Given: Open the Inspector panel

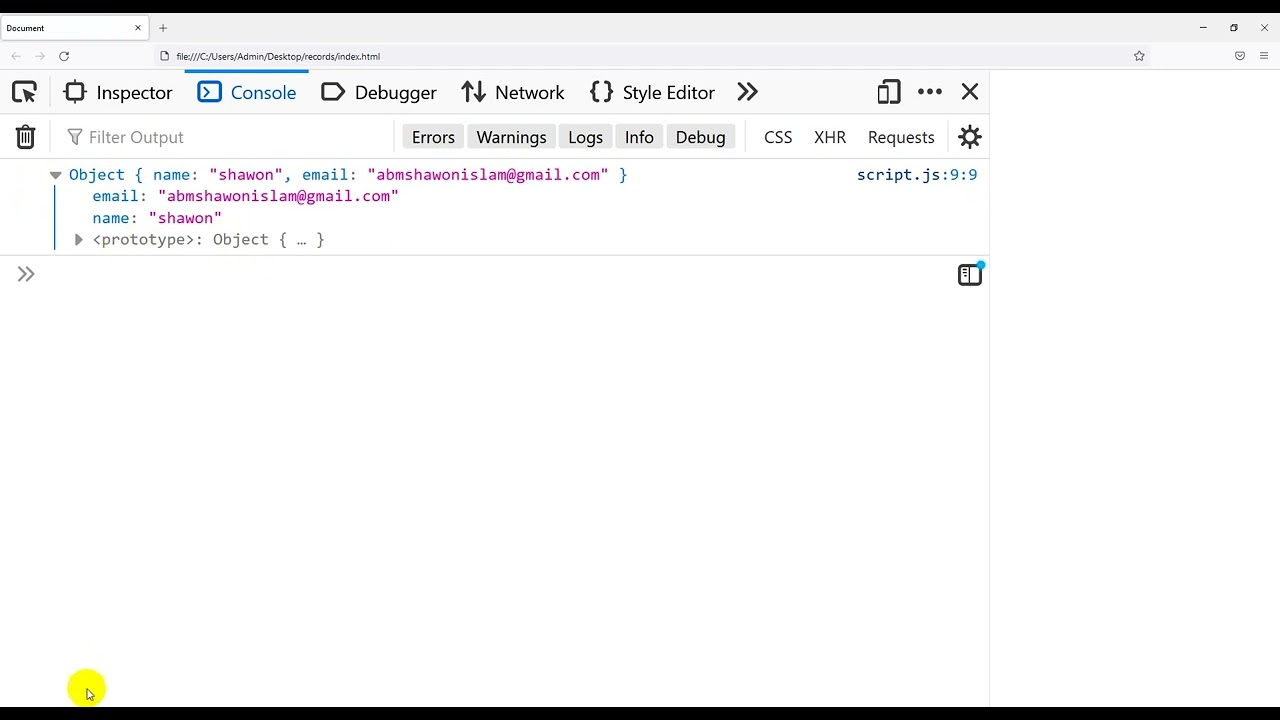Looking at the screenshot, I should tap(118, 92).
